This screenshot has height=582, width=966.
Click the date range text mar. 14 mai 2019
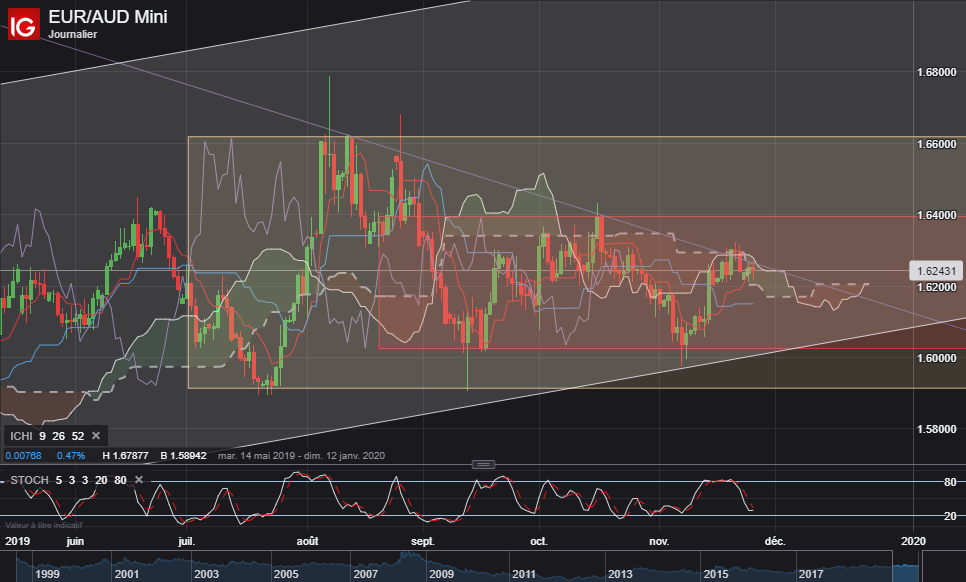254,456
